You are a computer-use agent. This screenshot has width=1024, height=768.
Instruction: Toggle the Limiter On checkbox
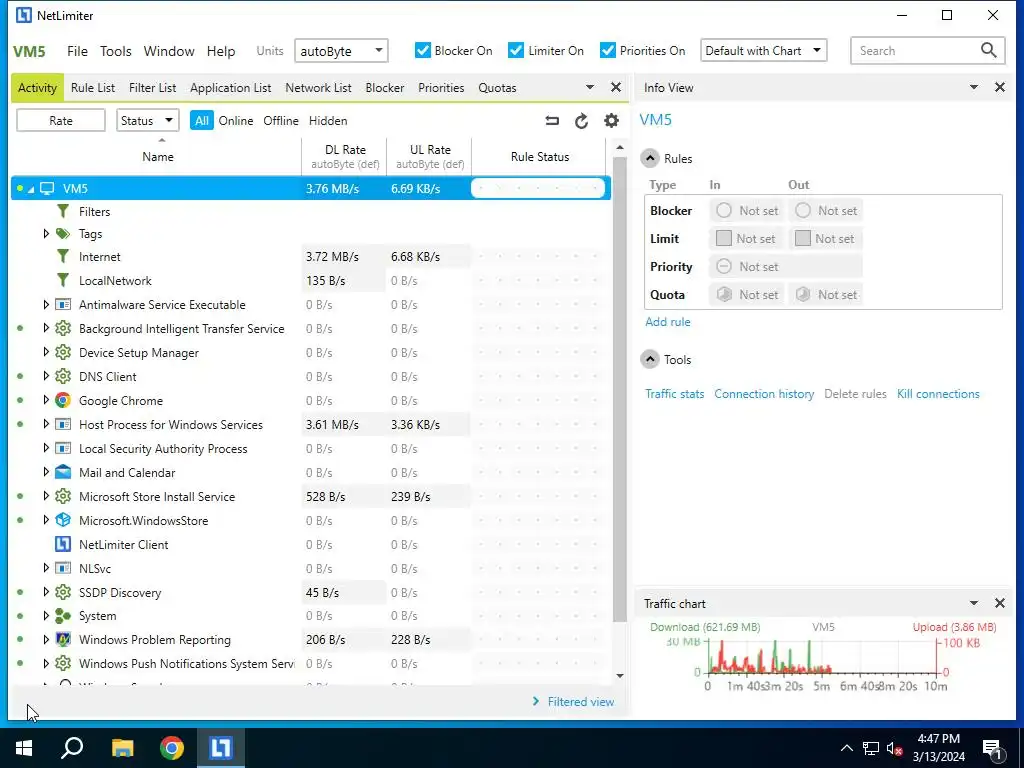[516, 50]
